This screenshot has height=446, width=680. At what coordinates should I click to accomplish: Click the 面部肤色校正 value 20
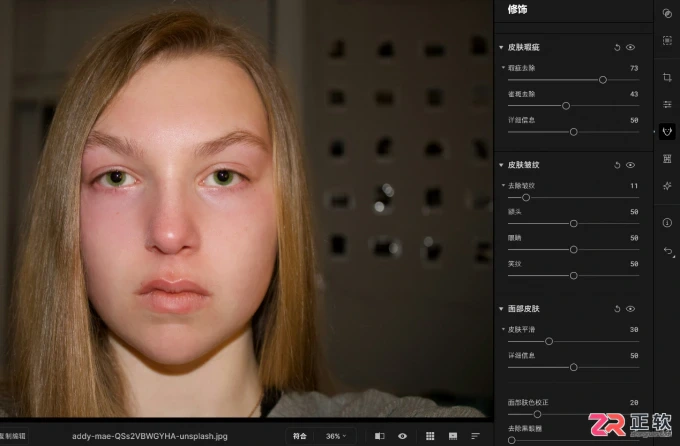coord(634,403)
